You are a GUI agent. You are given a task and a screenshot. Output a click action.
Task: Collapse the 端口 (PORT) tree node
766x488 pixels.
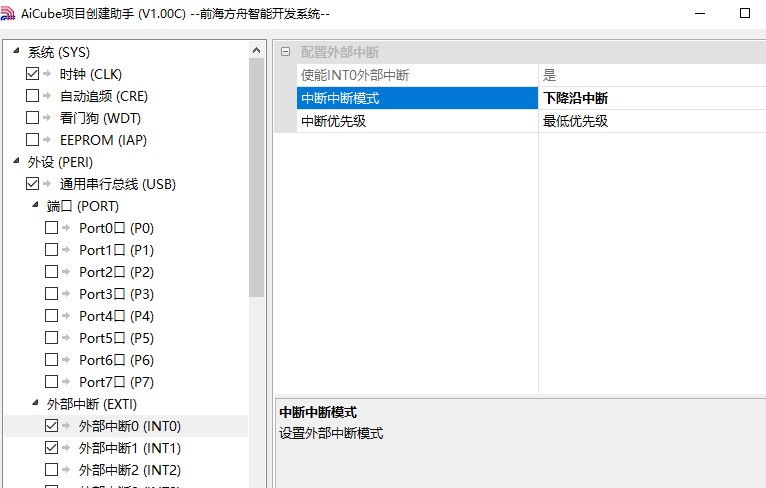coord(35,204)
